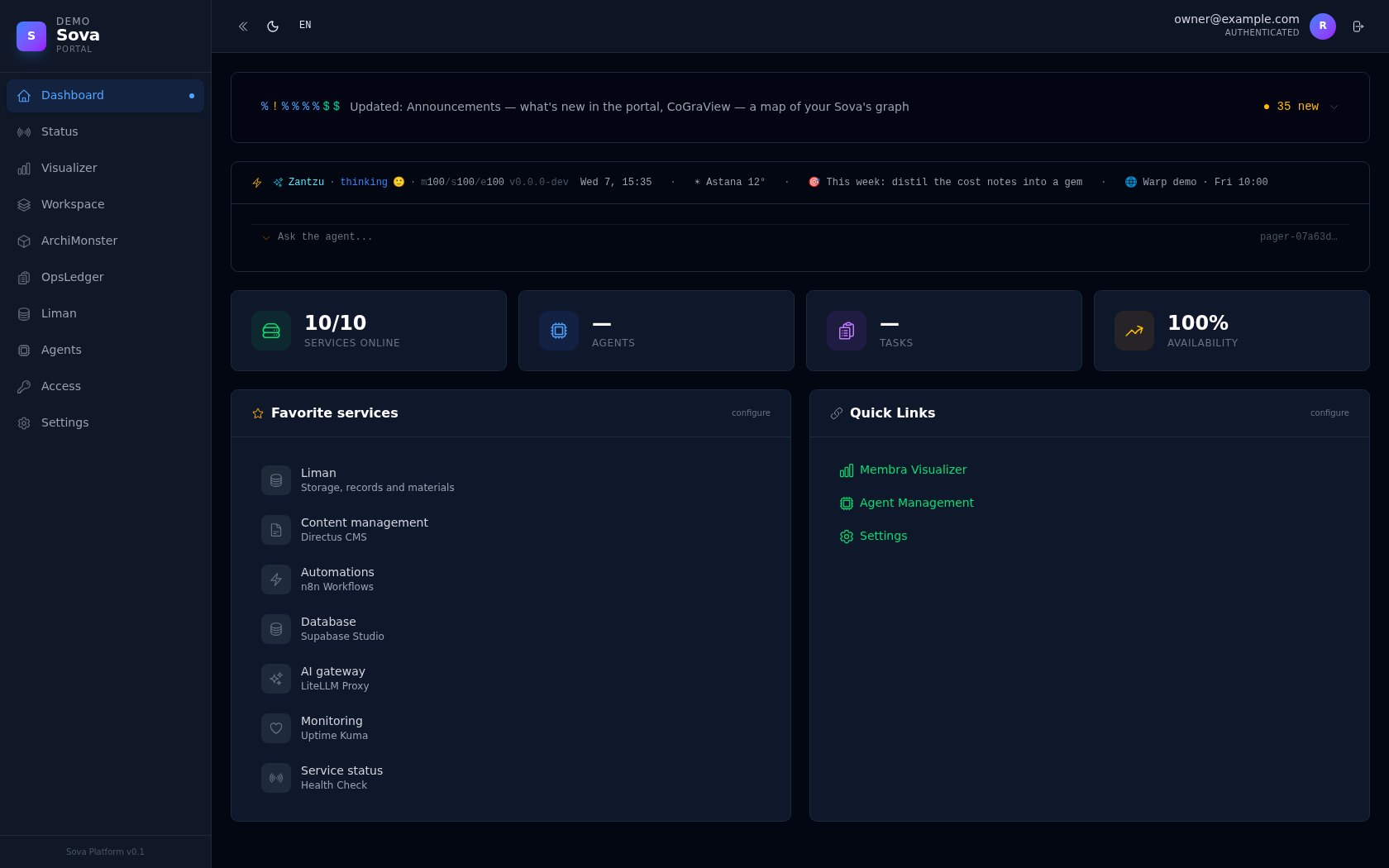Image resolution: width=1389 pixels, height=868 pixels.
Task: Click the Sova logo in sidebar header
Action: [31, 36]
